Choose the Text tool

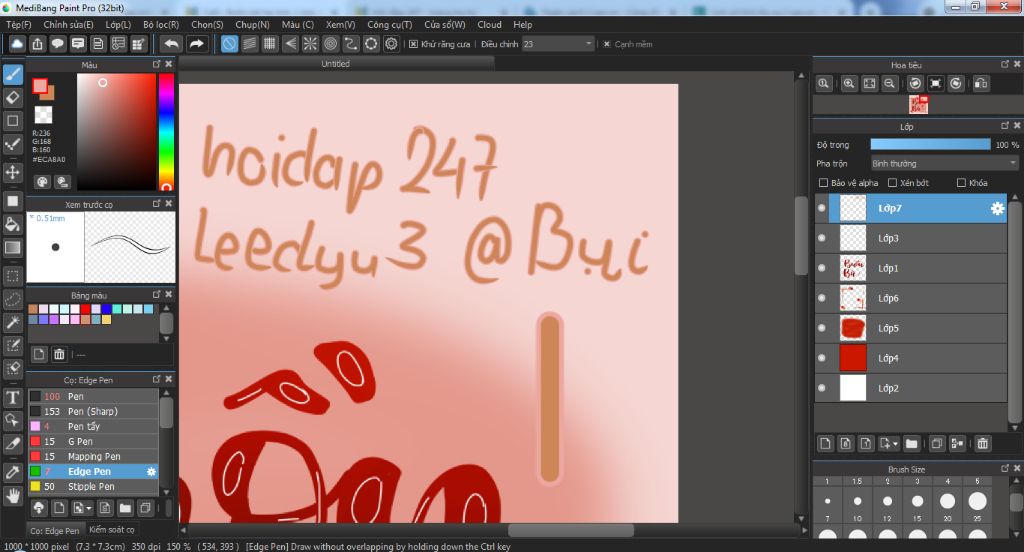(13, 398)
